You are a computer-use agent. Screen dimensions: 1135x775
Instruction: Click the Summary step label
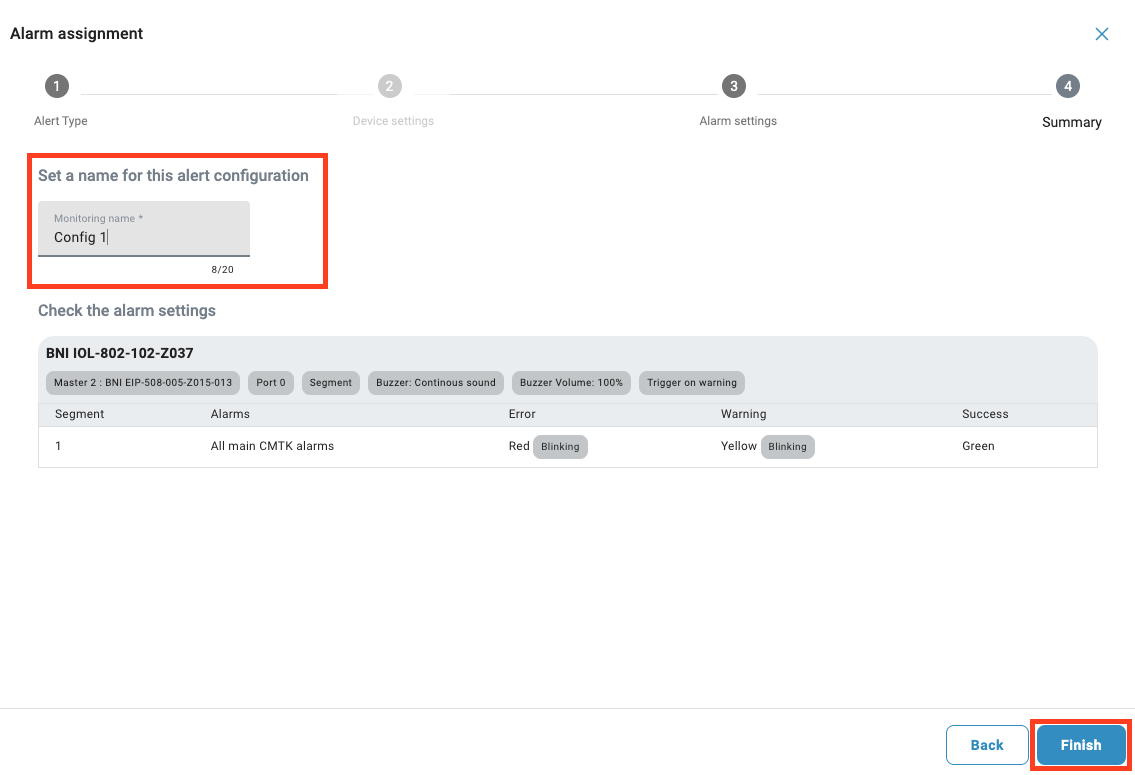pyautogui.click(x=1071, y=122)
